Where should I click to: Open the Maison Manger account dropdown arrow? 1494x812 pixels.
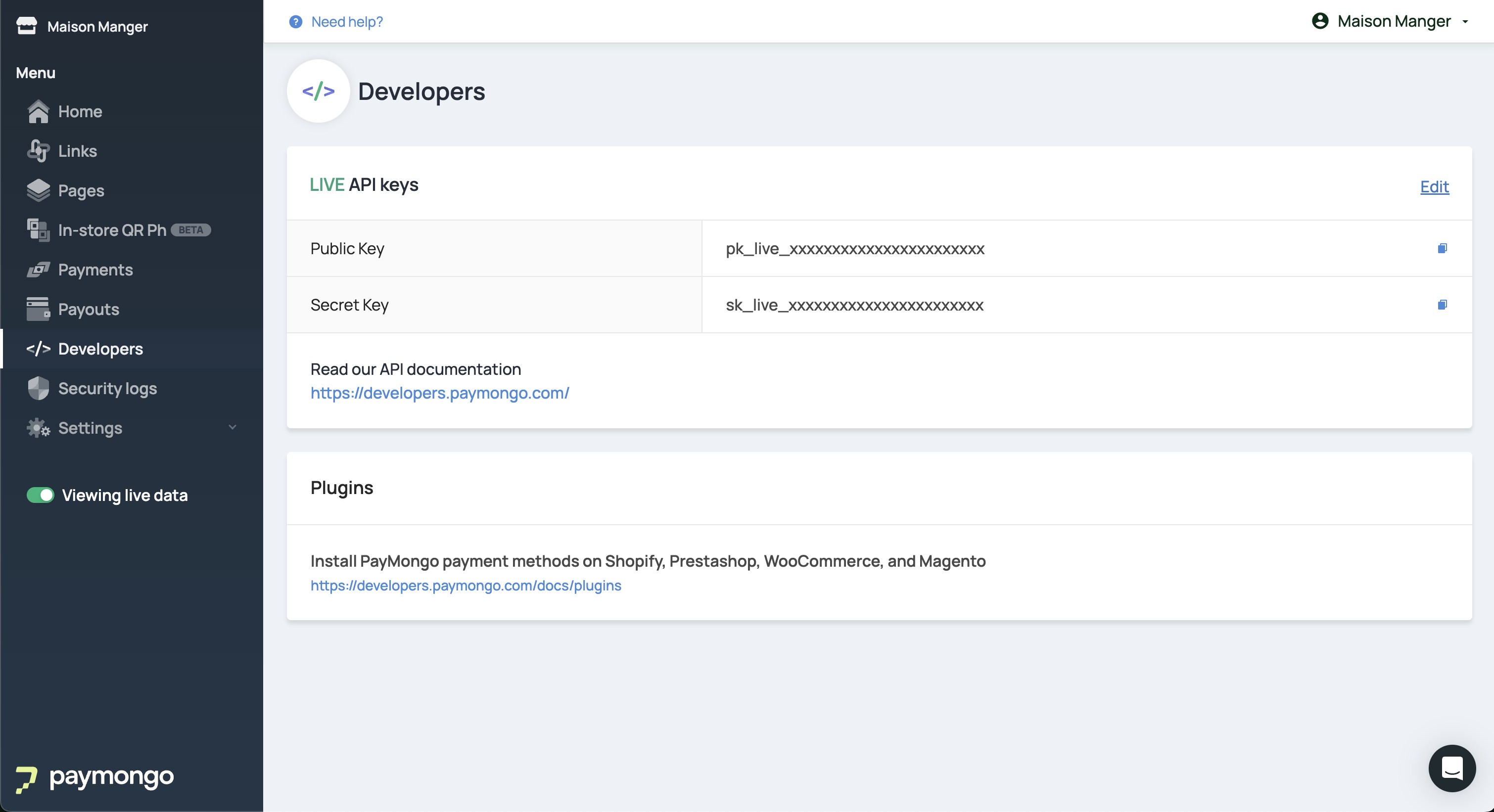[1465, 21]
